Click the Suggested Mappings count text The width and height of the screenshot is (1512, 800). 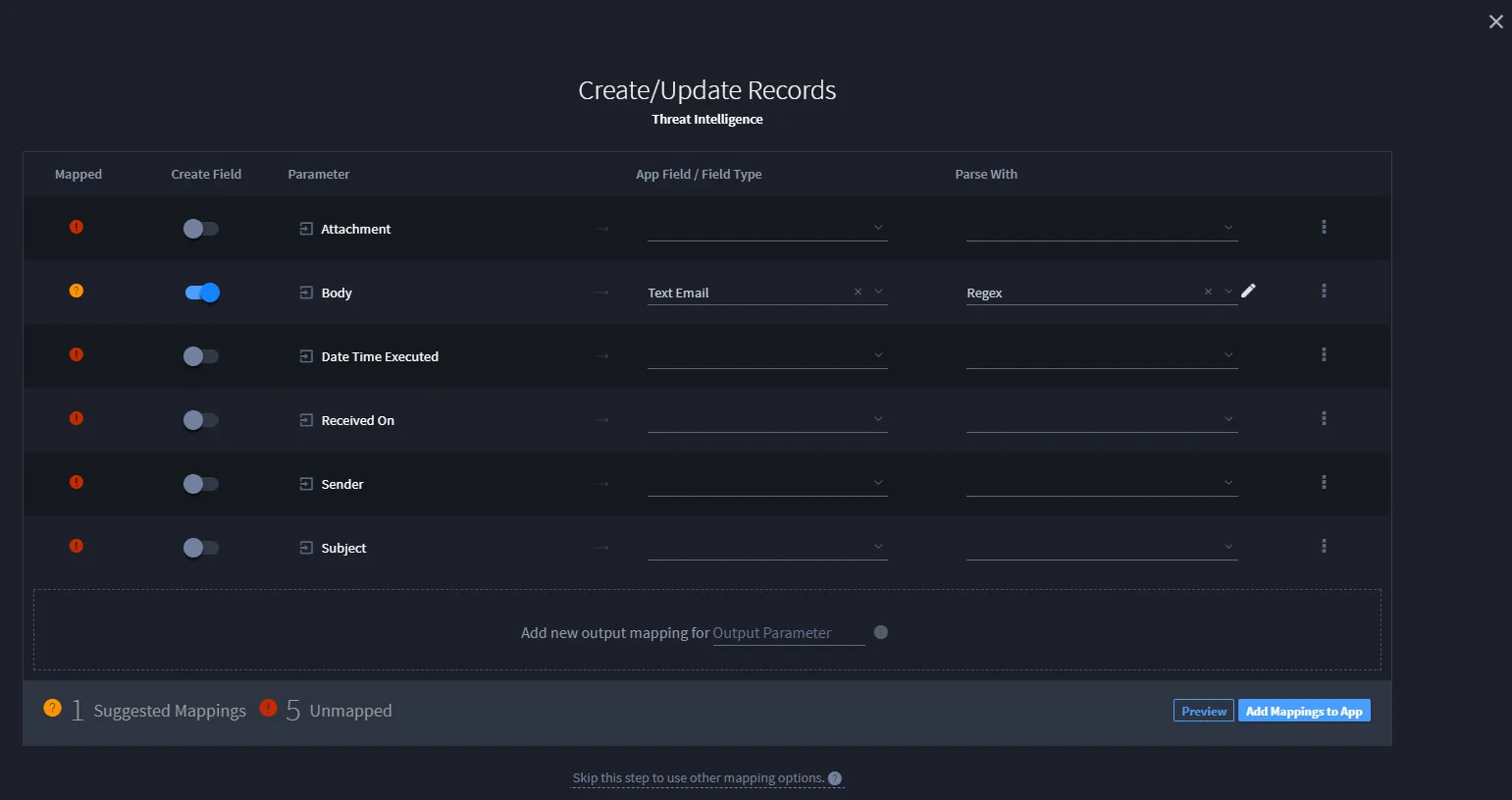click(x=159, y=711)
